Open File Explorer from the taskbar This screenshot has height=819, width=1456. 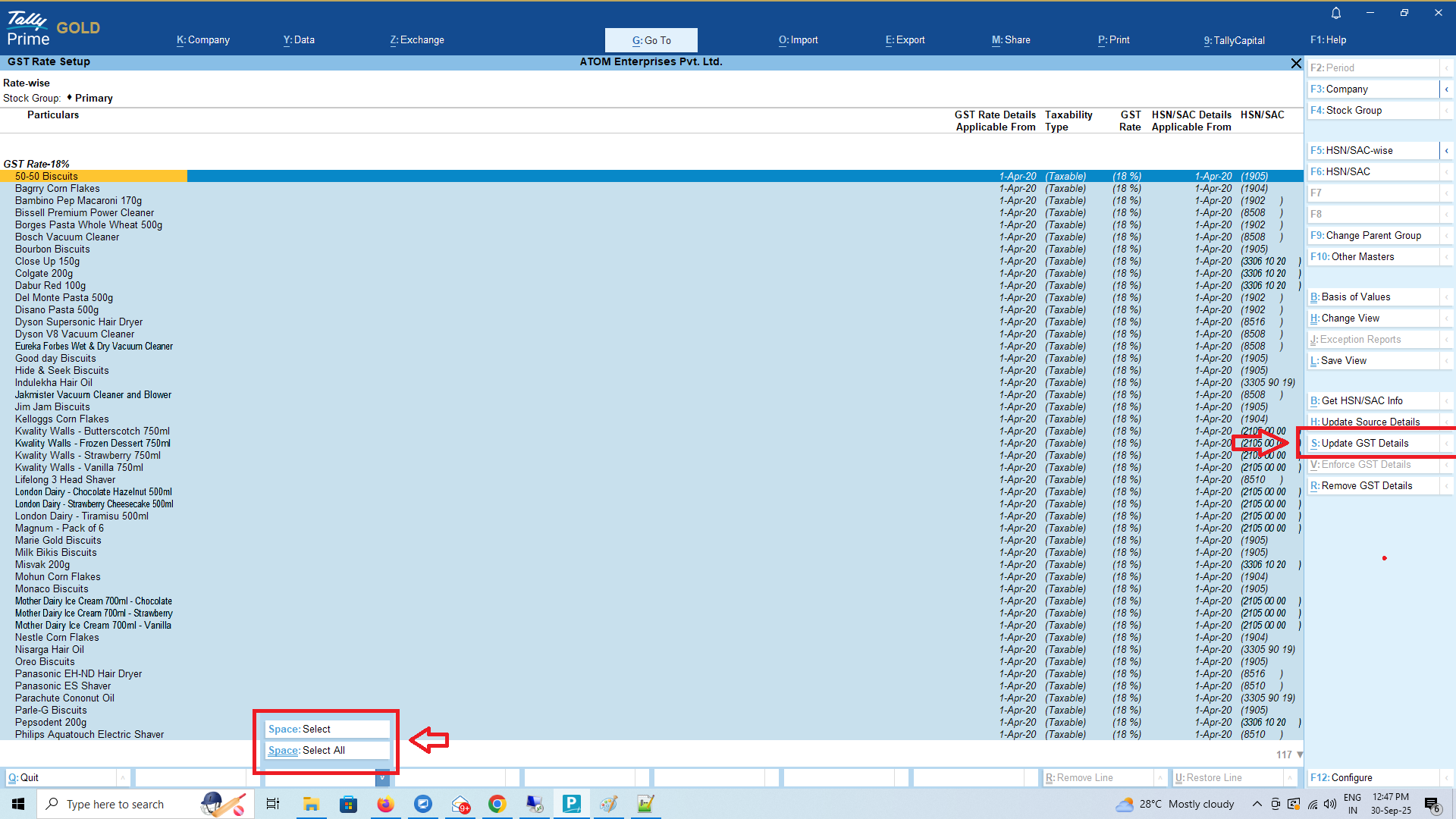point(311,804)
